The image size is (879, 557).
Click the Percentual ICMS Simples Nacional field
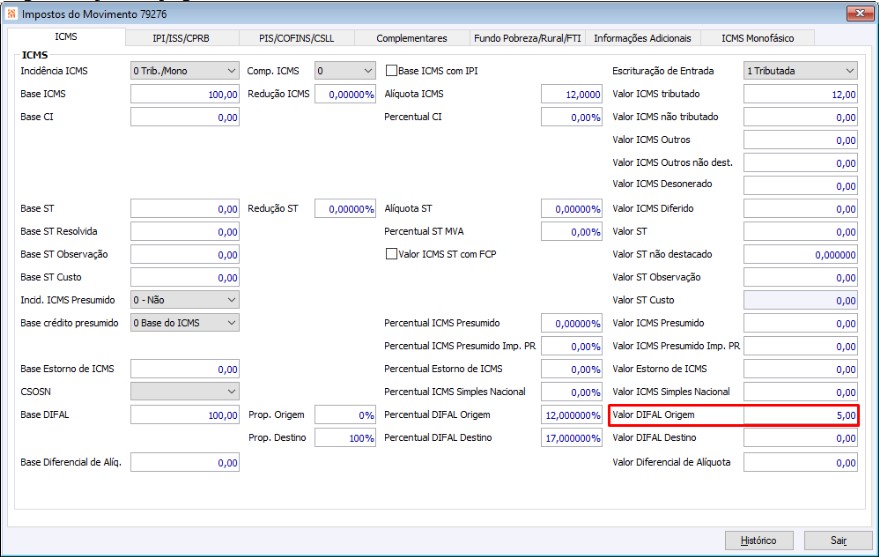pos(572,392)
